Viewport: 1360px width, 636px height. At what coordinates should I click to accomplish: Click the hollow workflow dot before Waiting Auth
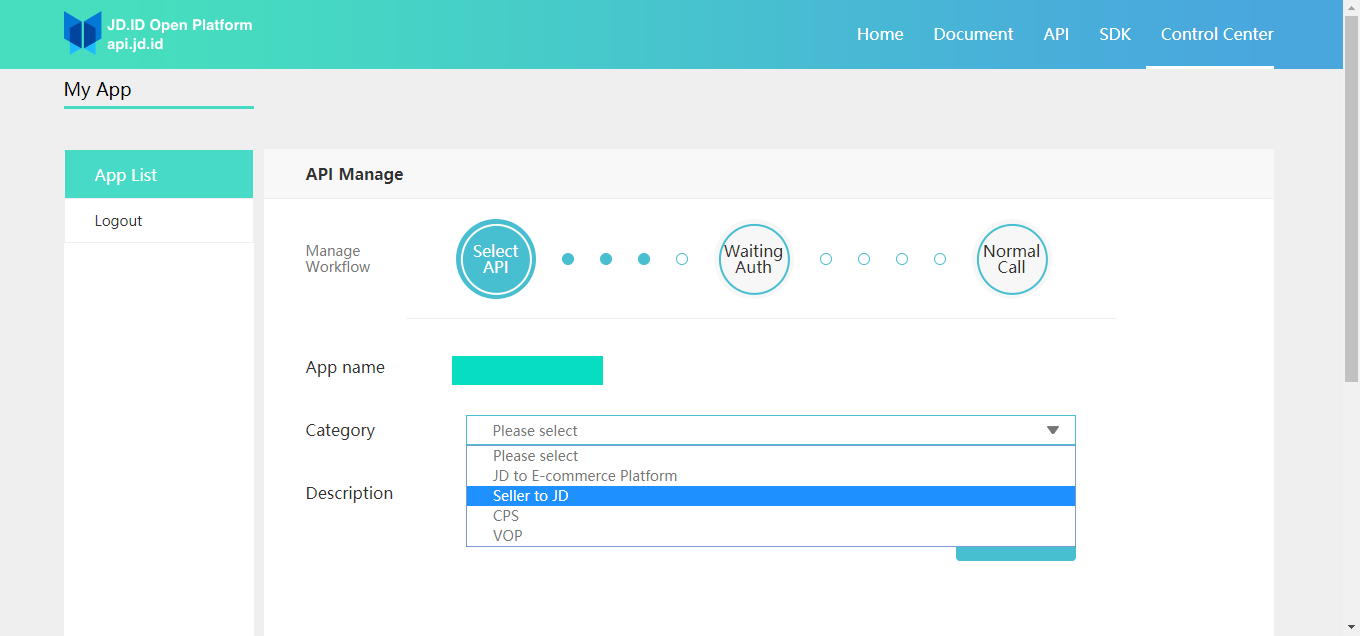(682, 259)
